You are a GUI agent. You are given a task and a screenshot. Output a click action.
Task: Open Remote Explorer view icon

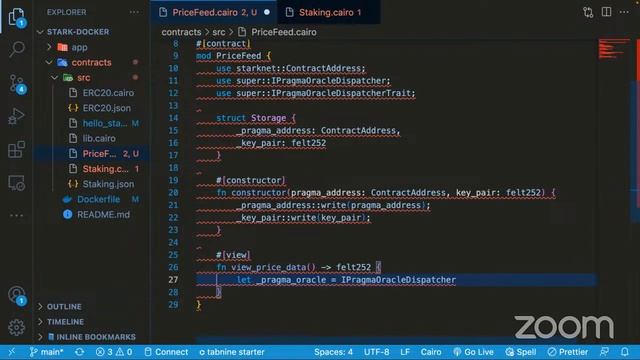click(16, 183)
